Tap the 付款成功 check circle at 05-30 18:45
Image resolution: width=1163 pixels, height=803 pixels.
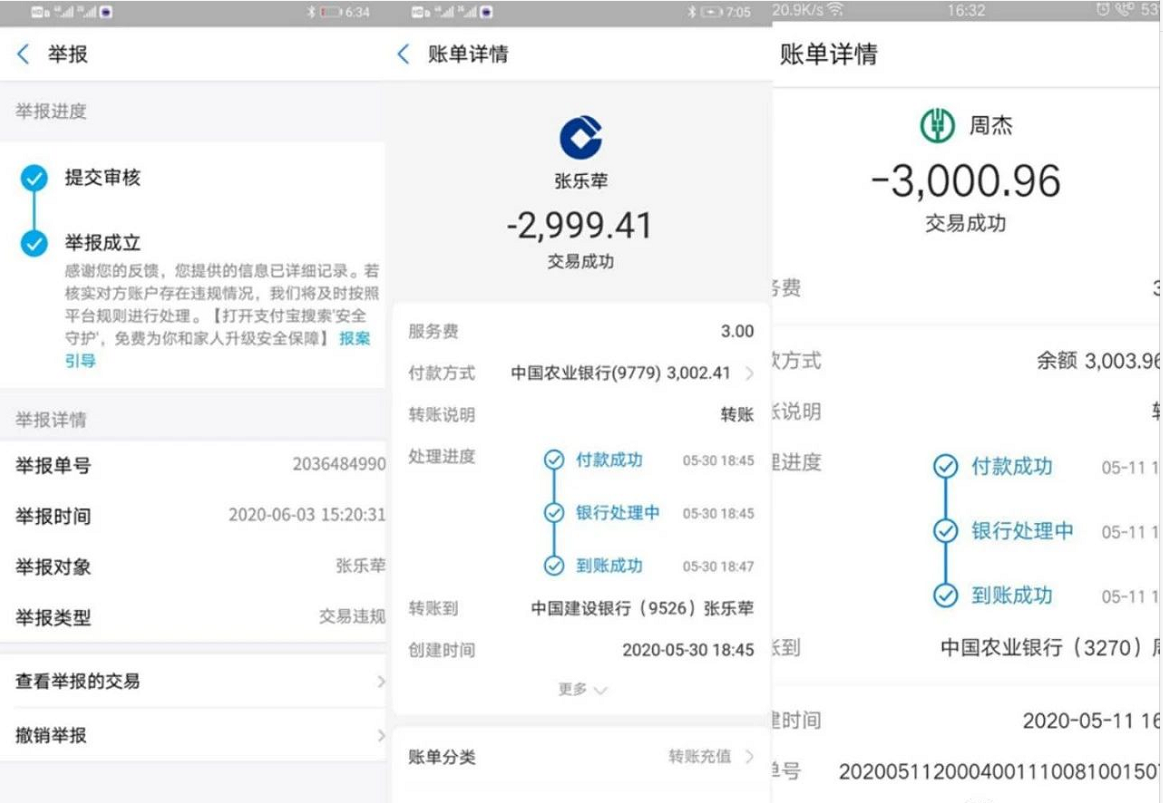[554, 460]
